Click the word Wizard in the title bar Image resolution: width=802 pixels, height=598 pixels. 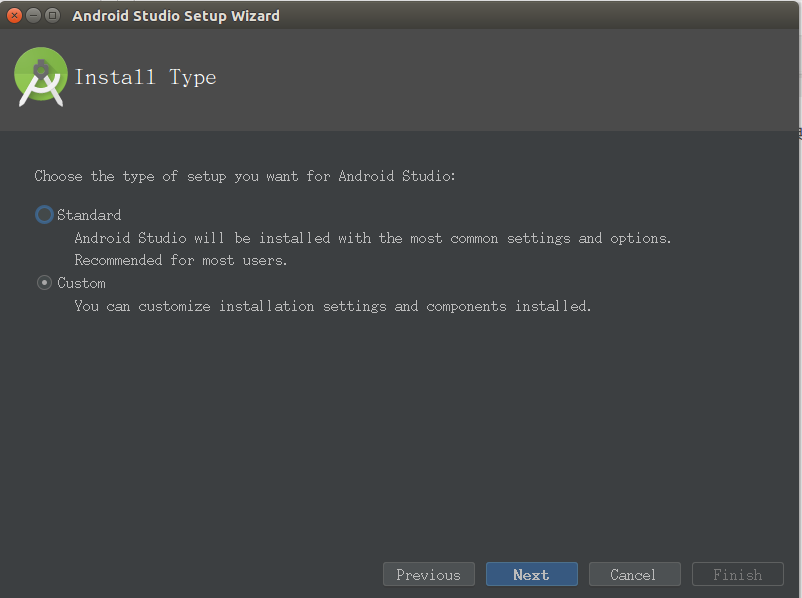click(x=255, y=16)
